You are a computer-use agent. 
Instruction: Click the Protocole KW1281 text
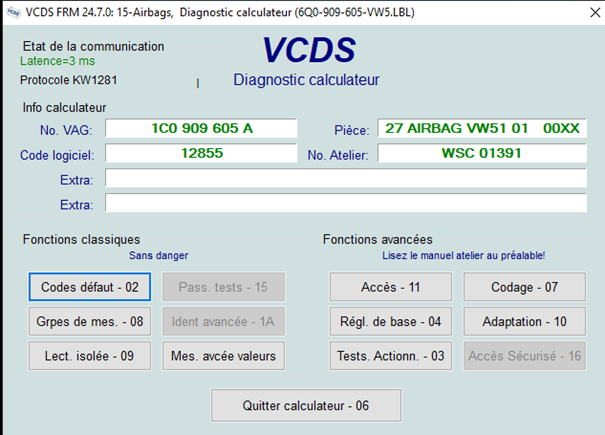[x=69, y=80]
